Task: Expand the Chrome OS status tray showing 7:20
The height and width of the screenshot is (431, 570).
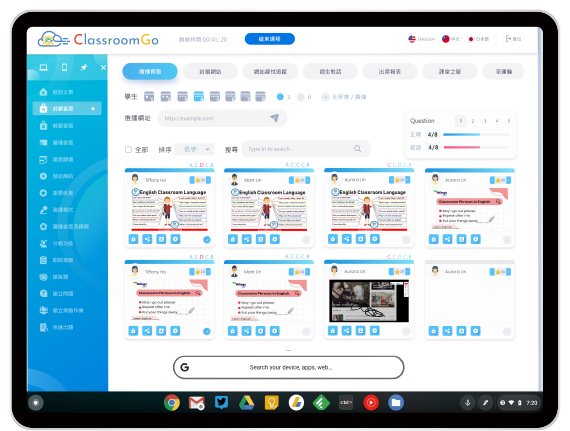Action: tap(519, 403)
